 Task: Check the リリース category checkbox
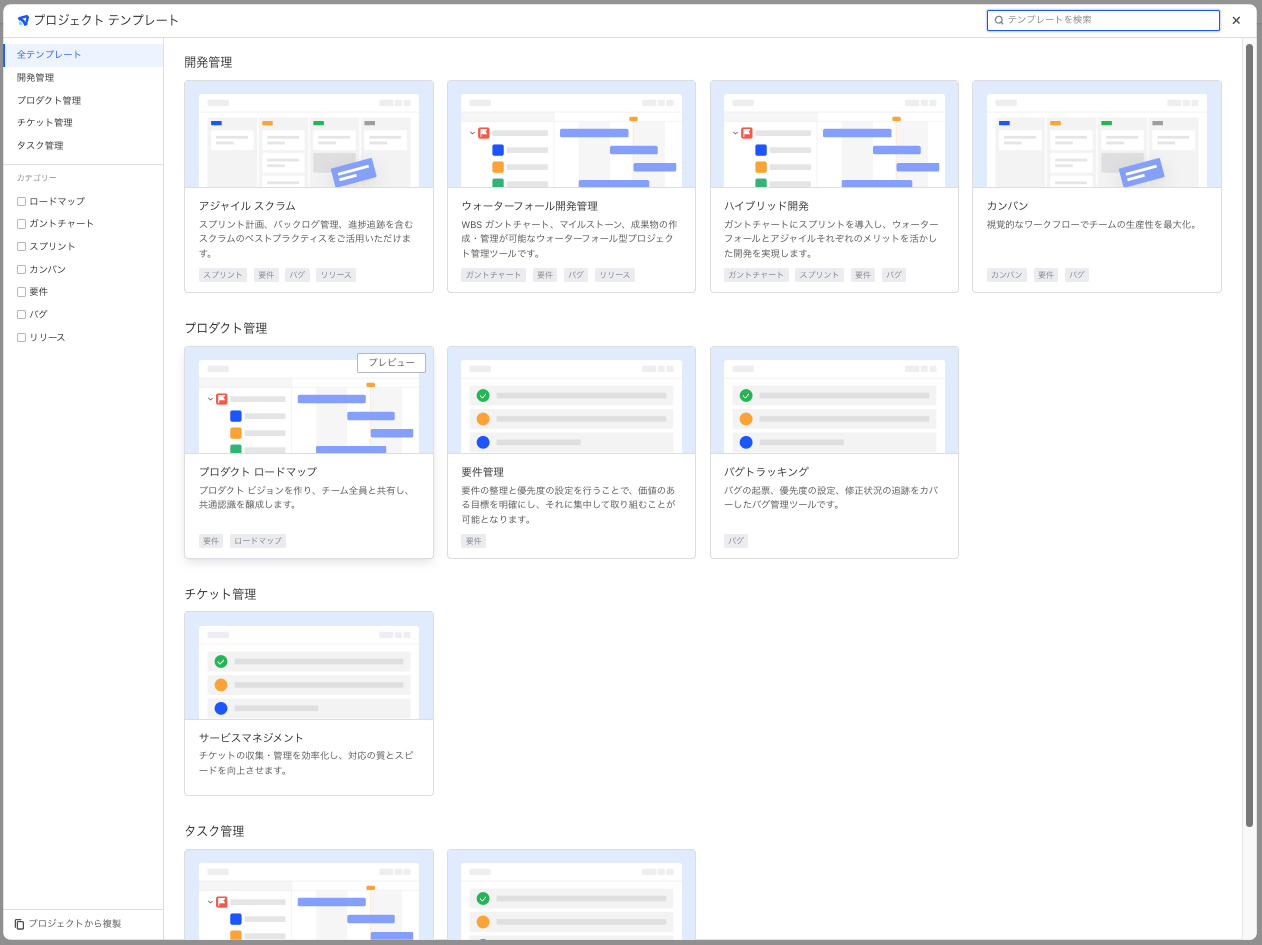(21, 338)
